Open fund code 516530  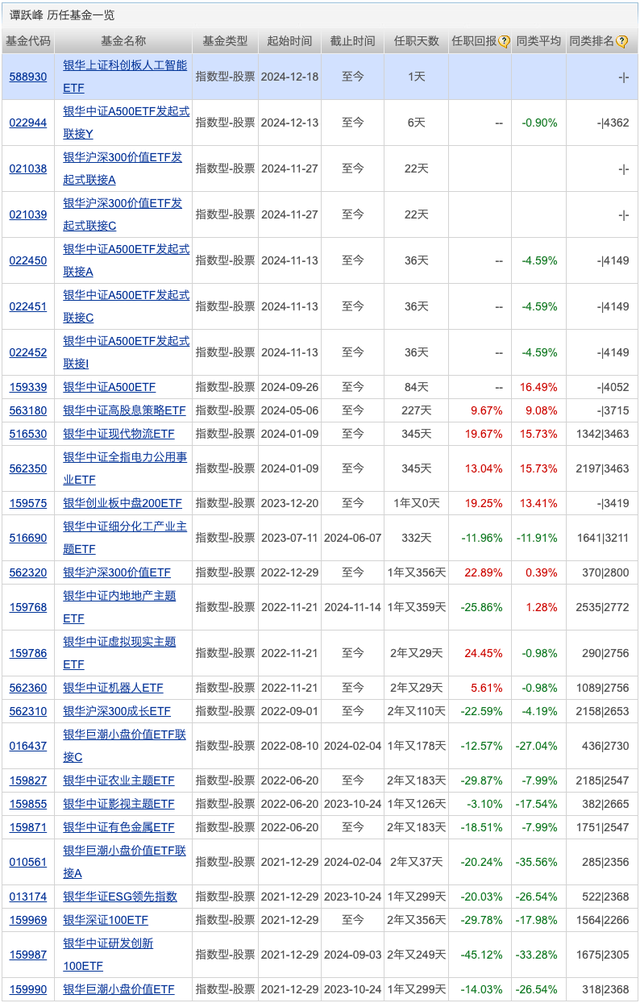28,434
